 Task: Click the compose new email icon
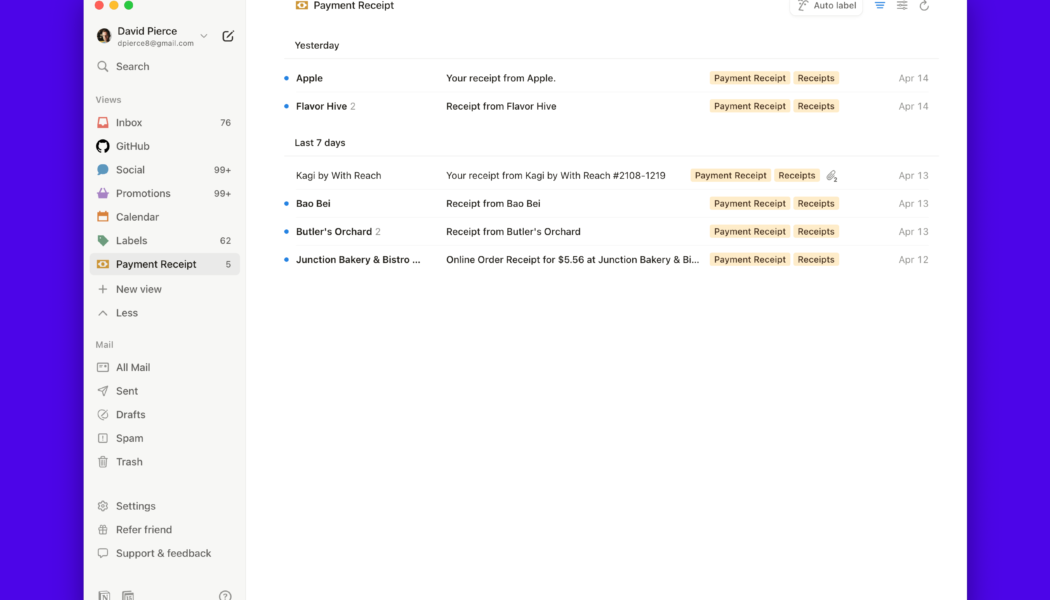click(x=228, y=36)
